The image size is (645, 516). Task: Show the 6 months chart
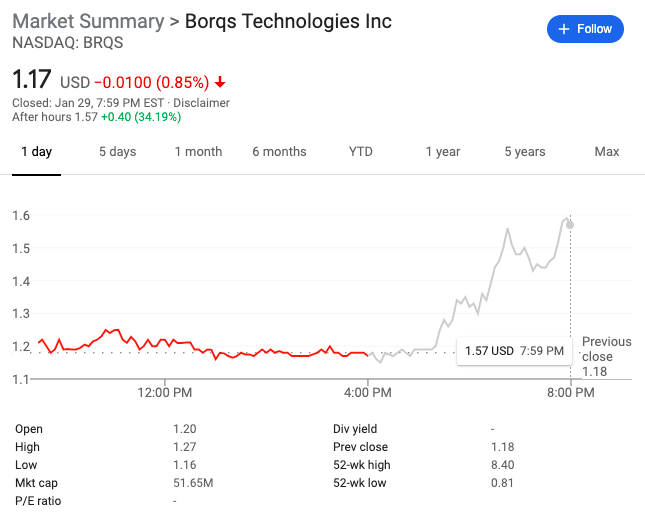click(279, 152)
